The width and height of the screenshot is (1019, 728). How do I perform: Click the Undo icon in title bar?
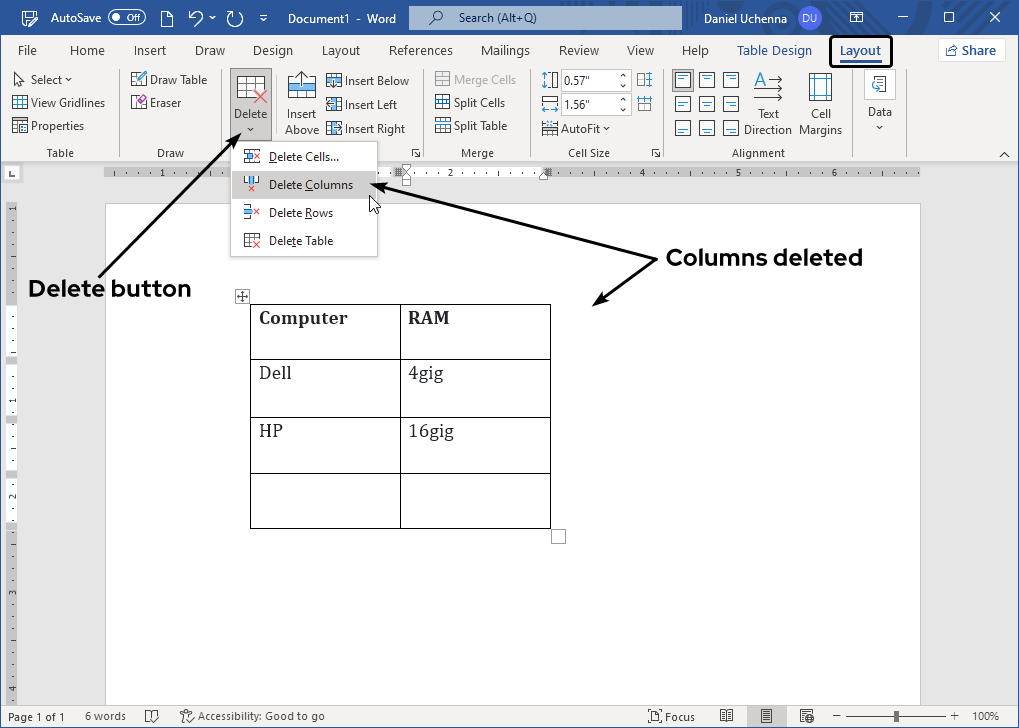click(196, 18)
